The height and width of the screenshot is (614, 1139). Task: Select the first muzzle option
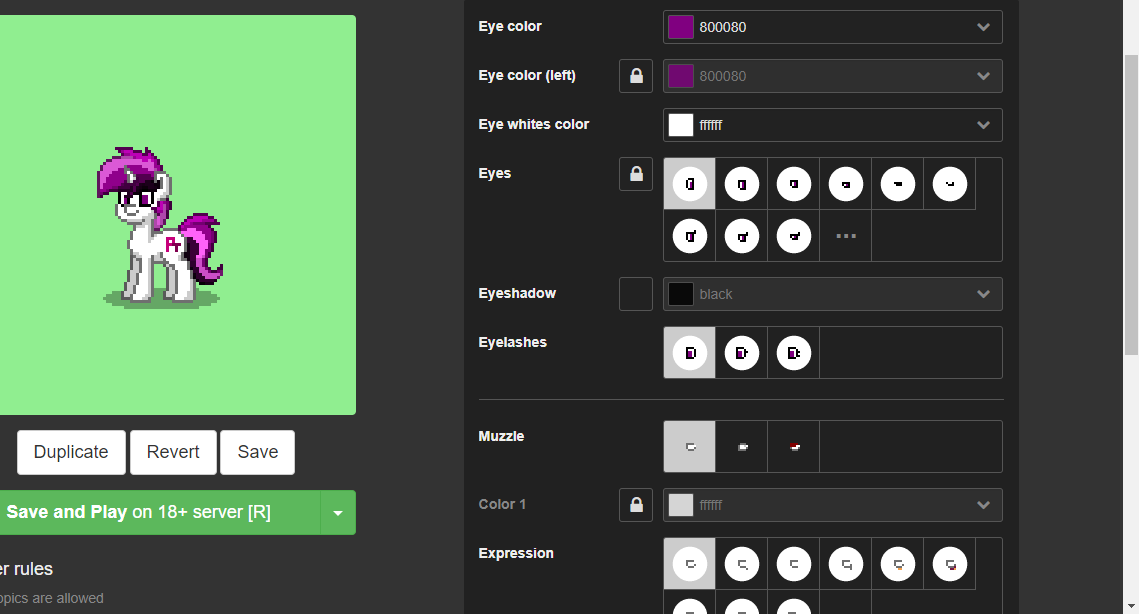(x=689, y=447)
